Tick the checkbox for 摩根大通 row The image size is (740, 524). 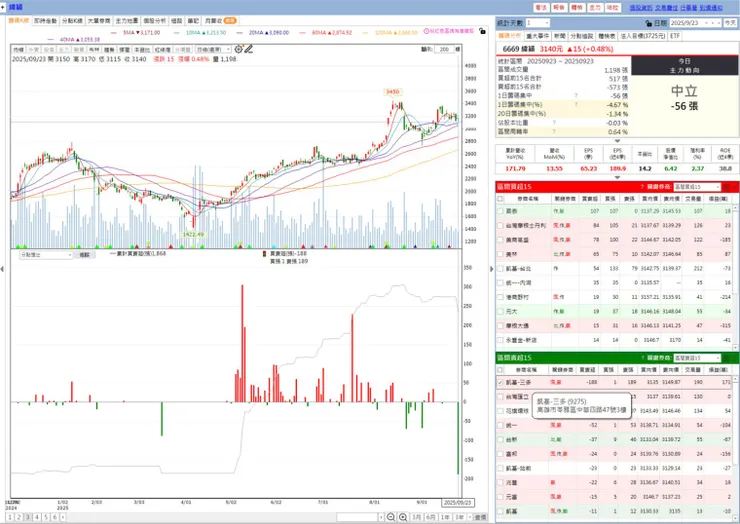tap(500, 326)
